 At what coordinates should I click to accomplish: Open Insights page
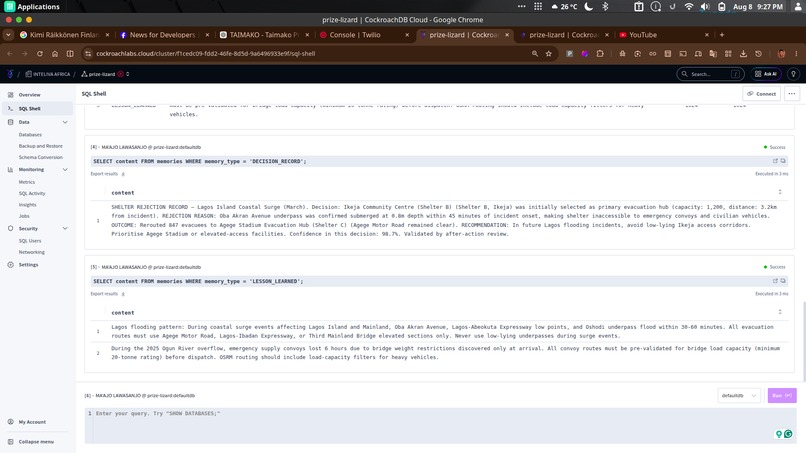[x=27, y=205]
